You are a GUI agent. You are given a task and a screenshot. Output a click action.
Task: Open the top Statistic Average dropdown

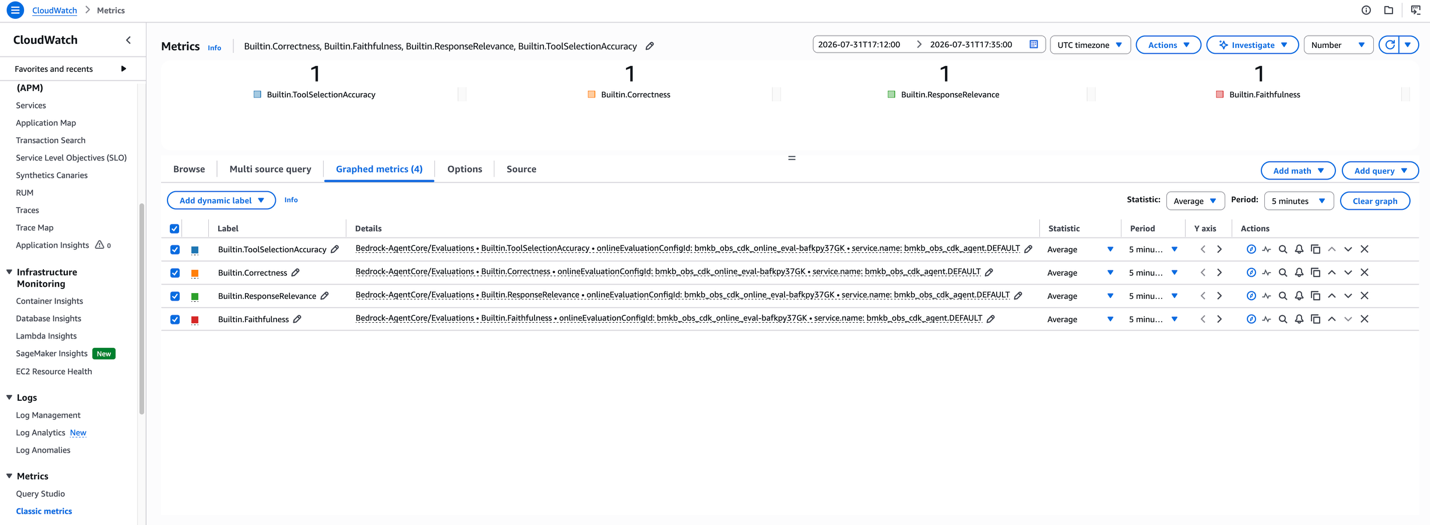[x=1195, y=201]
